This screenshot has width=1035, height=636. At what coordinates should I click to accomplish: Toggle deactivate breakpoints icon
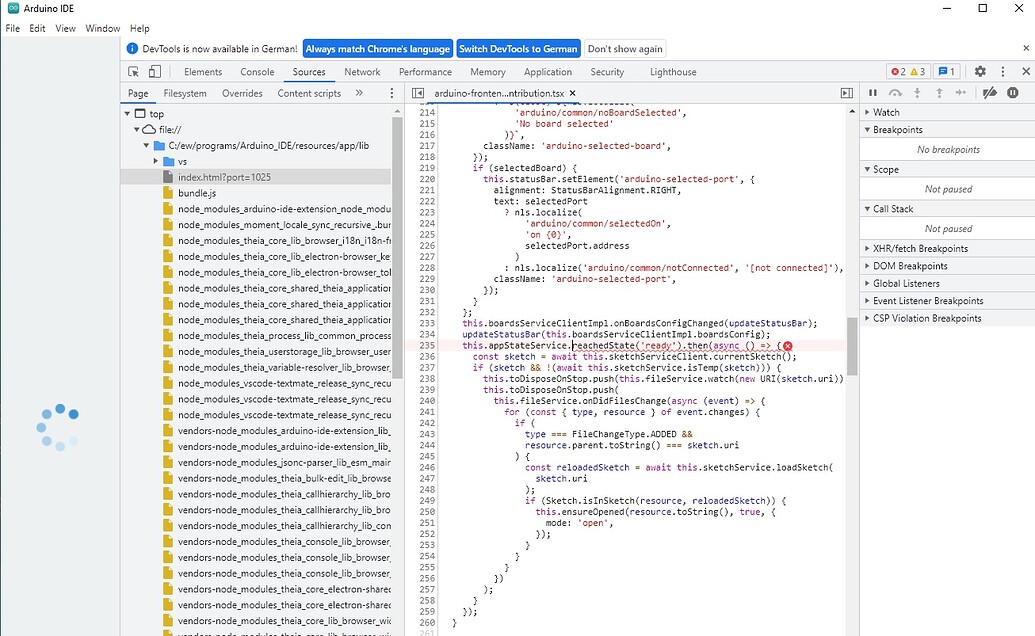pyautogui.click(x=989, y=93)
